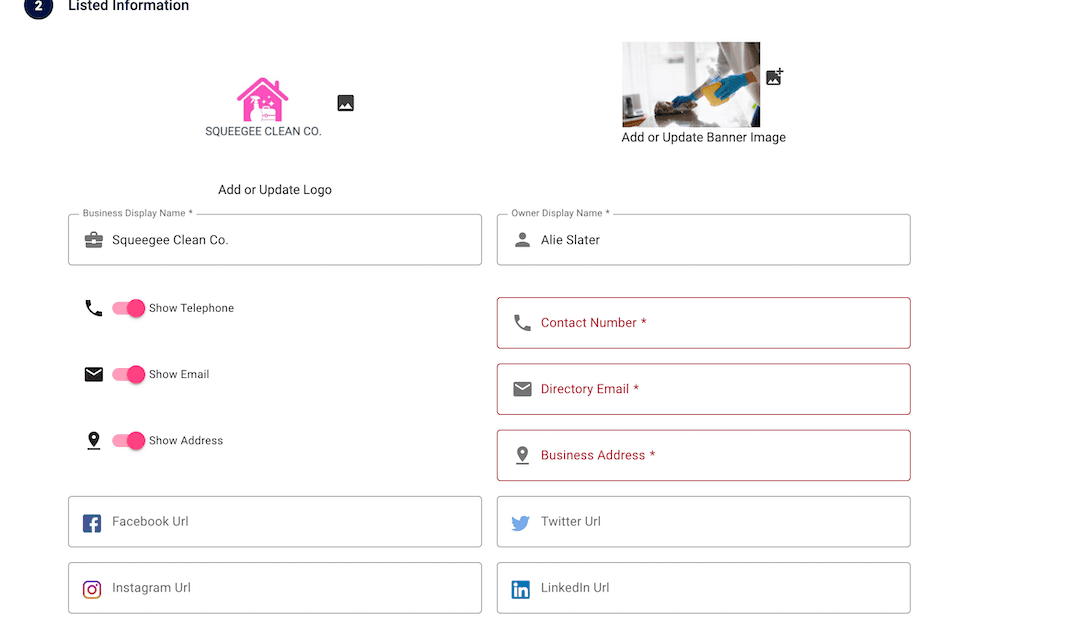
Task: Click the step 2 circle badge
Action: (39, 6)
